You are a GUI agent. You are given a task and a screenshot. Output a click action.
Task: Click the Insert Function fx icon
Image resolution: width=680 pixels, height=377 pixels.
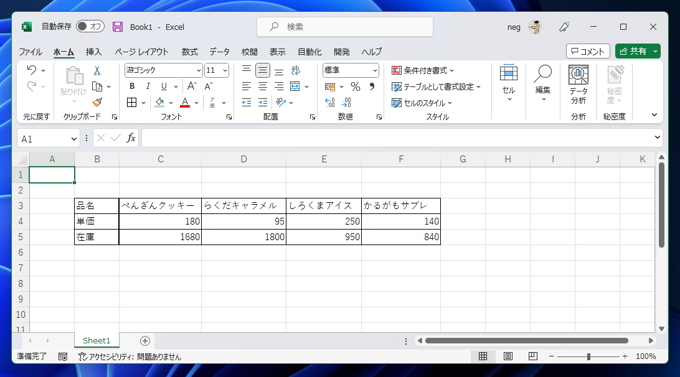click(x=131, y=138)
